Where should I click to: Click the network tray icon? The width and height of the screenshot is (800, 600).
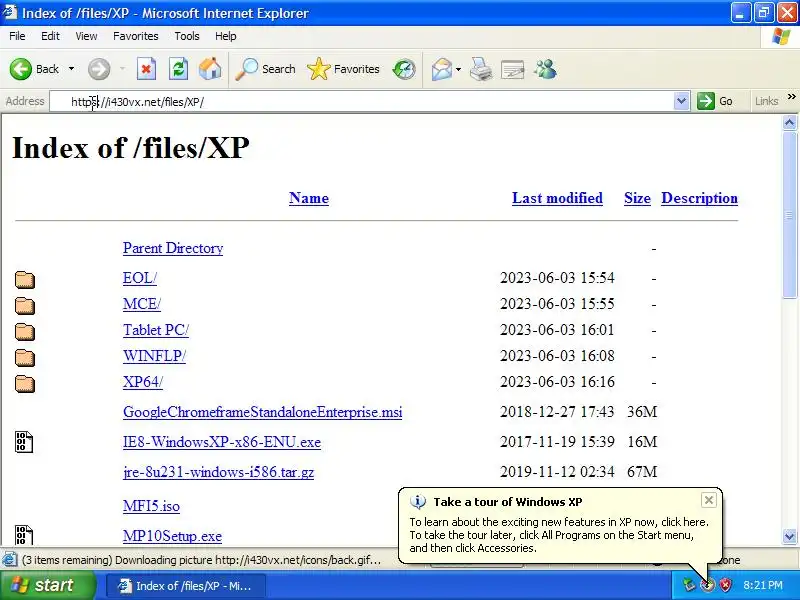(x=689, y=585)
